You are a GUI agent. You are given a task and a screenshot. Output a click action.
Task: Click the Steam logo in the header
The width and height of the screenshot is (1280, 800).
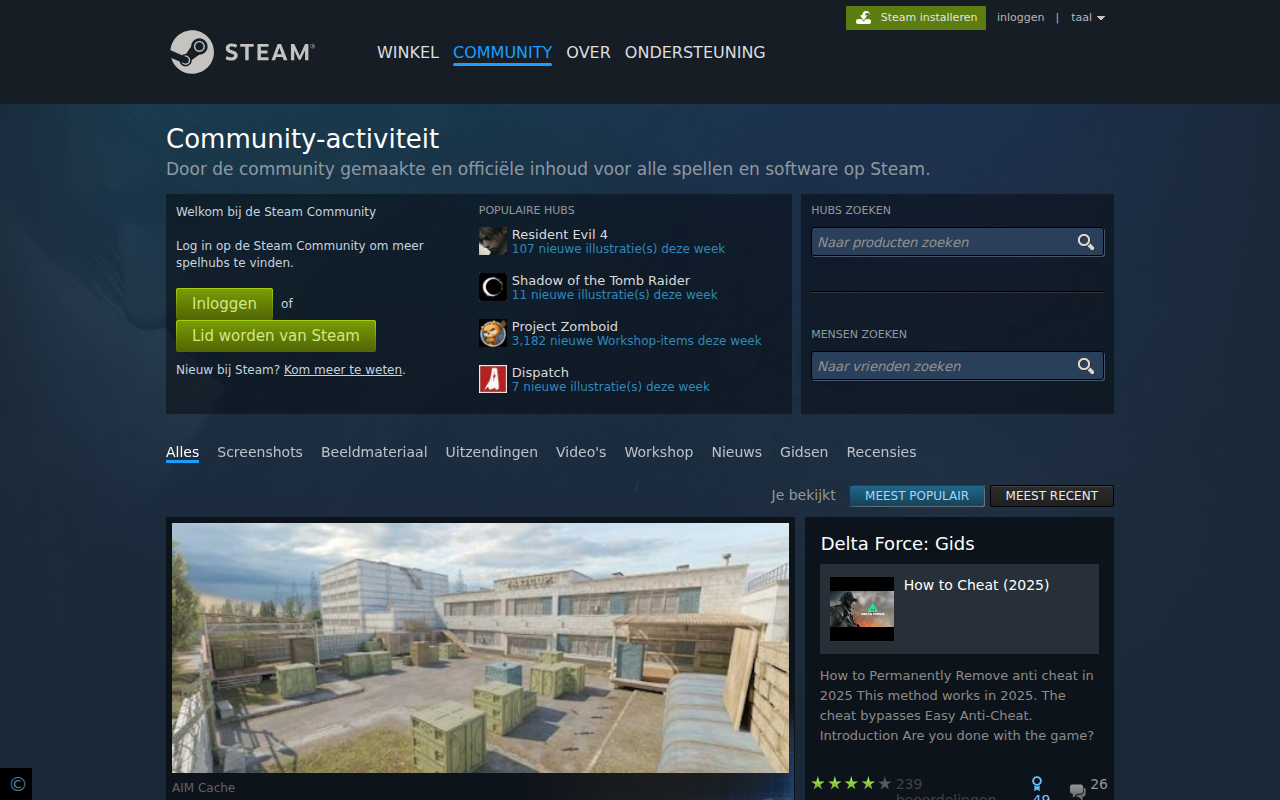click(x=243, y=52)
